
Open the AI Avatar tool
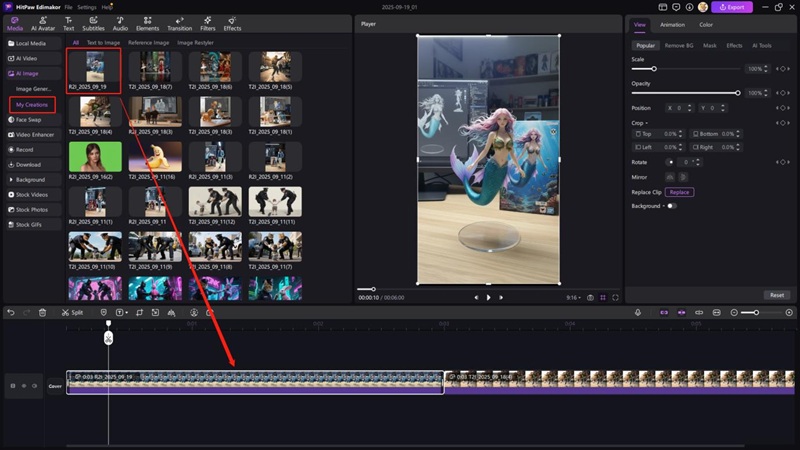[x=43, y=24]
